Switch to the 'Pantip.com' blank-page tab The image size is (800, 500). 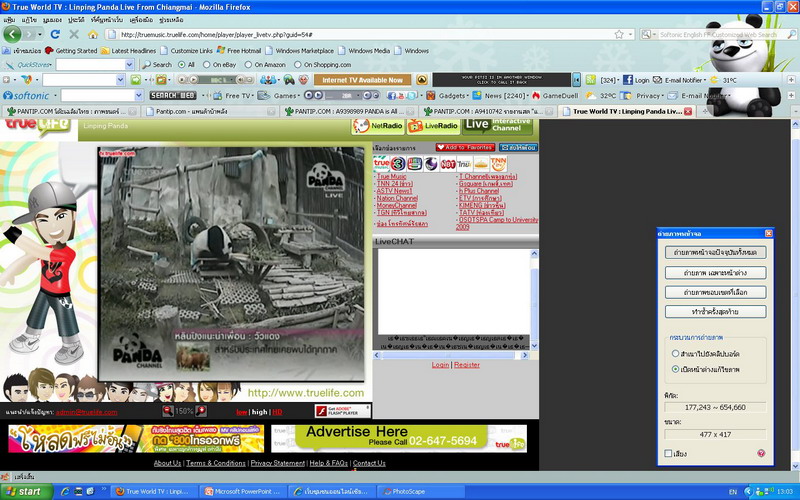(x=210, y=111)
